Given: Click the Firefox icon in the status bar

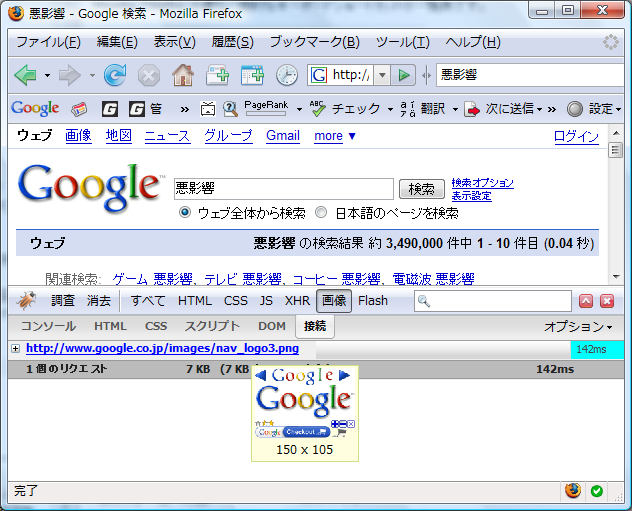Looking at the screenshot, I should 573,491.
